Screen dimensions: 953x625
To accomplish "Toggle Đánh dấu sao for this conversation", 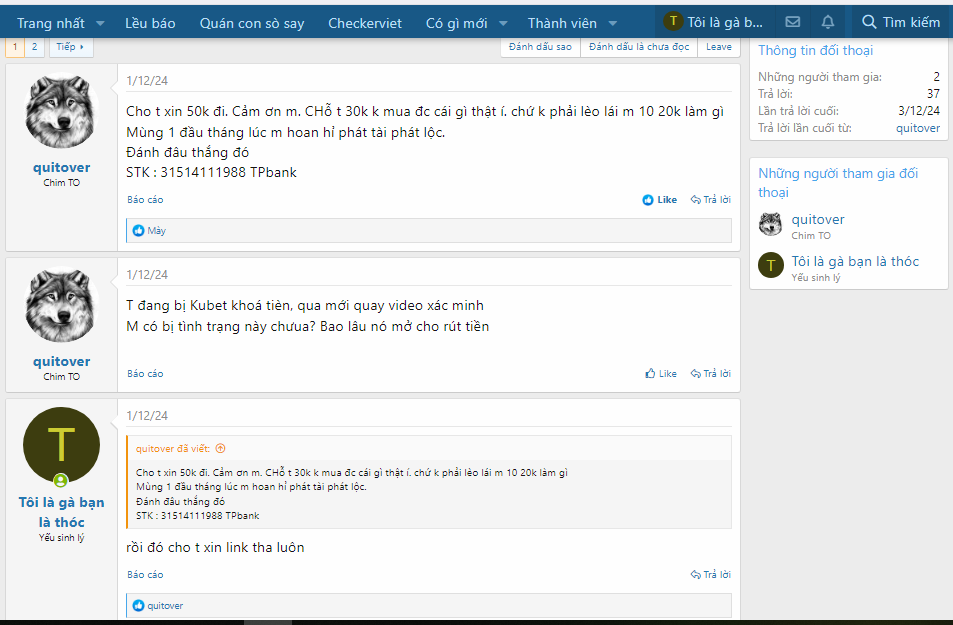I will [x=540, y=47].
